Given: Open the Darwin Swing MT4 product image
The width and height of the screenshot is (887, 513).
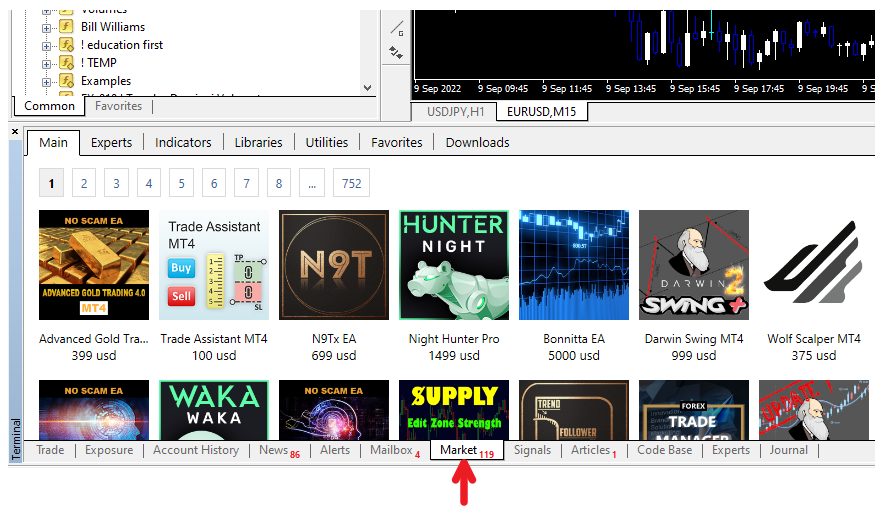Looking at the screenshot, I should 694,265.
